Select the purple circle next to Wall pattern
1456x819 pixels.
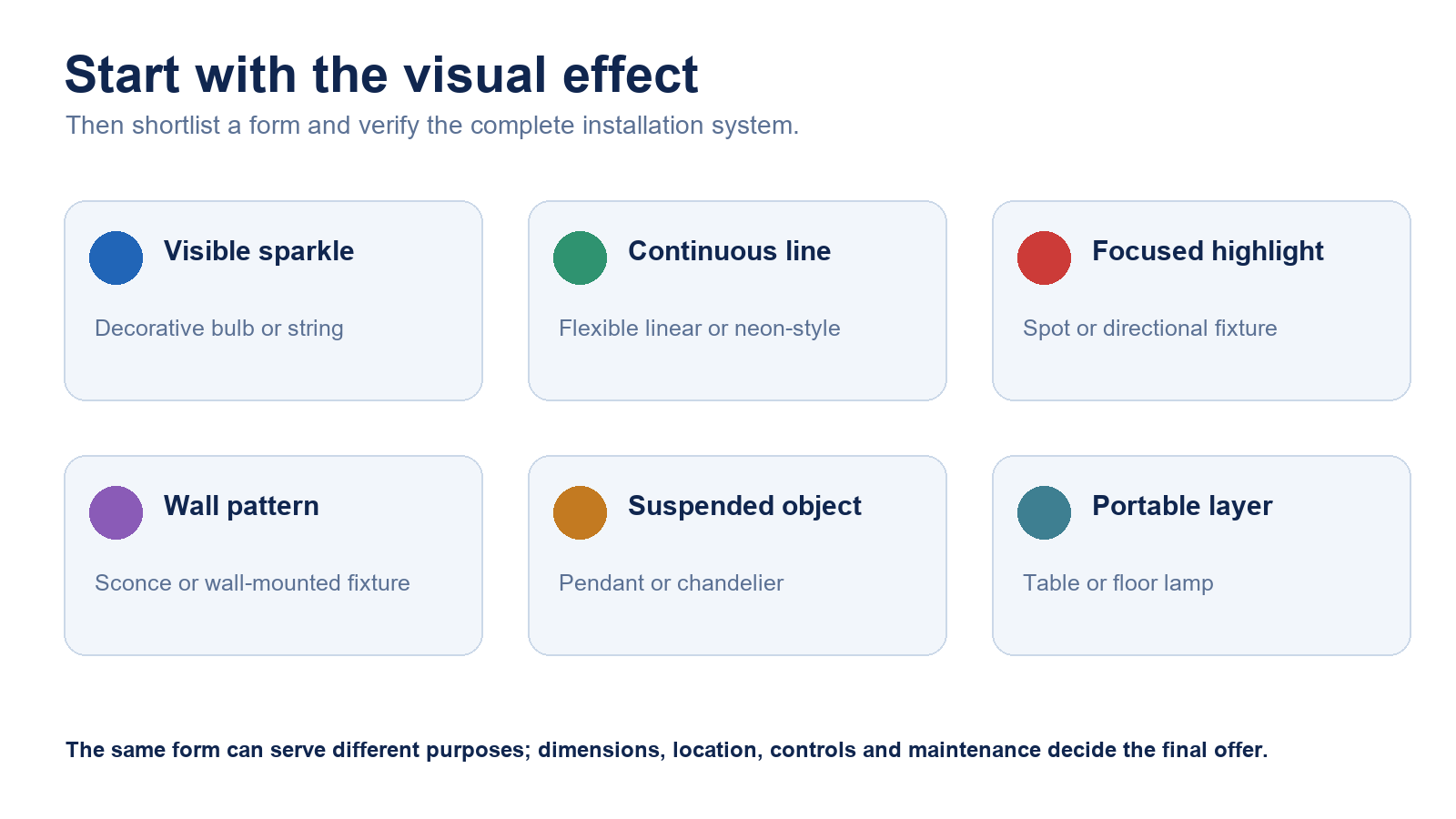click(116, 512)
